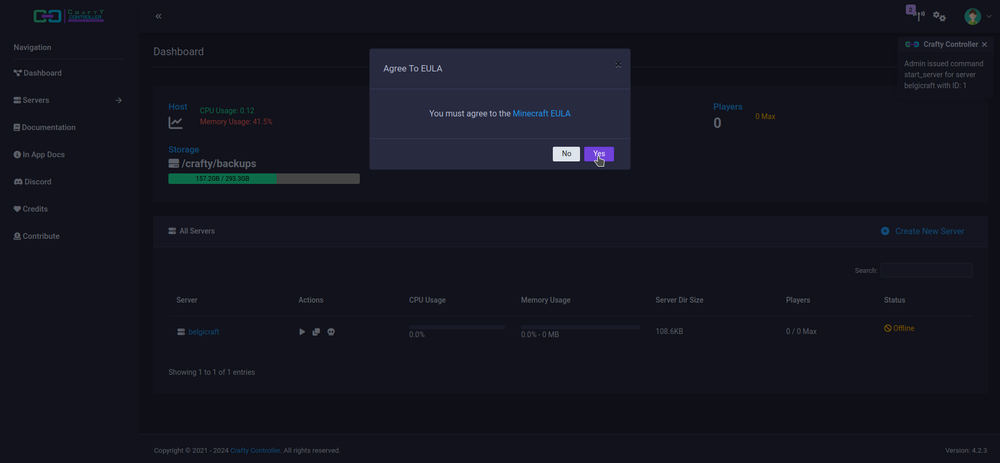
Task: Close the Agree To EULA dialog
Action: [618, 64]
